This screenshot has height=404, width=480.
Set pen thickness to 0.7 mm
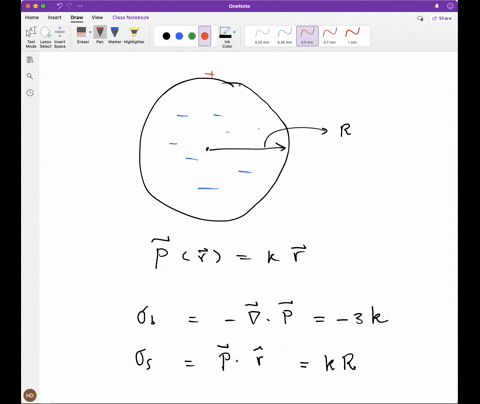click(330, 36)
